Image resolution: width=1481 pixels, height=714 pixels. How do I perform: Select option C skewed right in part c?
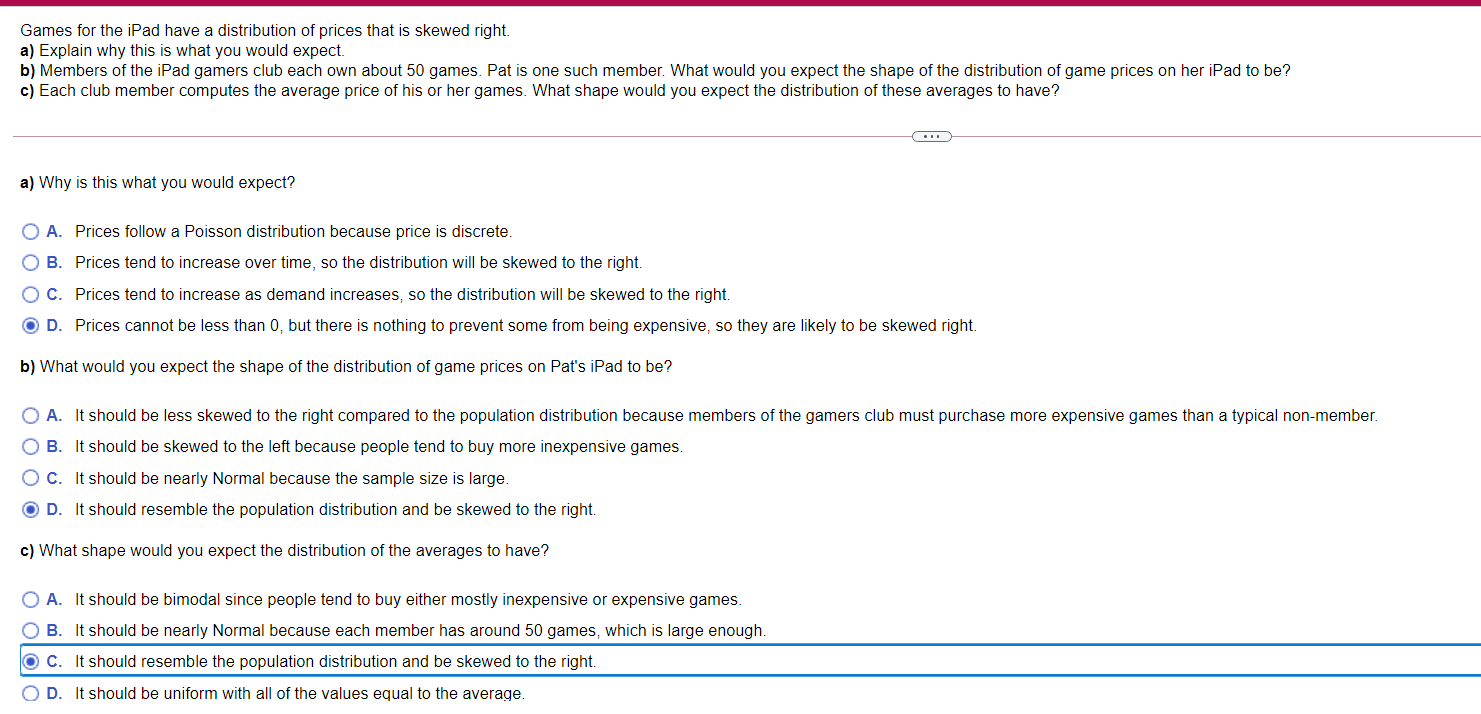[x=30, y=661]
